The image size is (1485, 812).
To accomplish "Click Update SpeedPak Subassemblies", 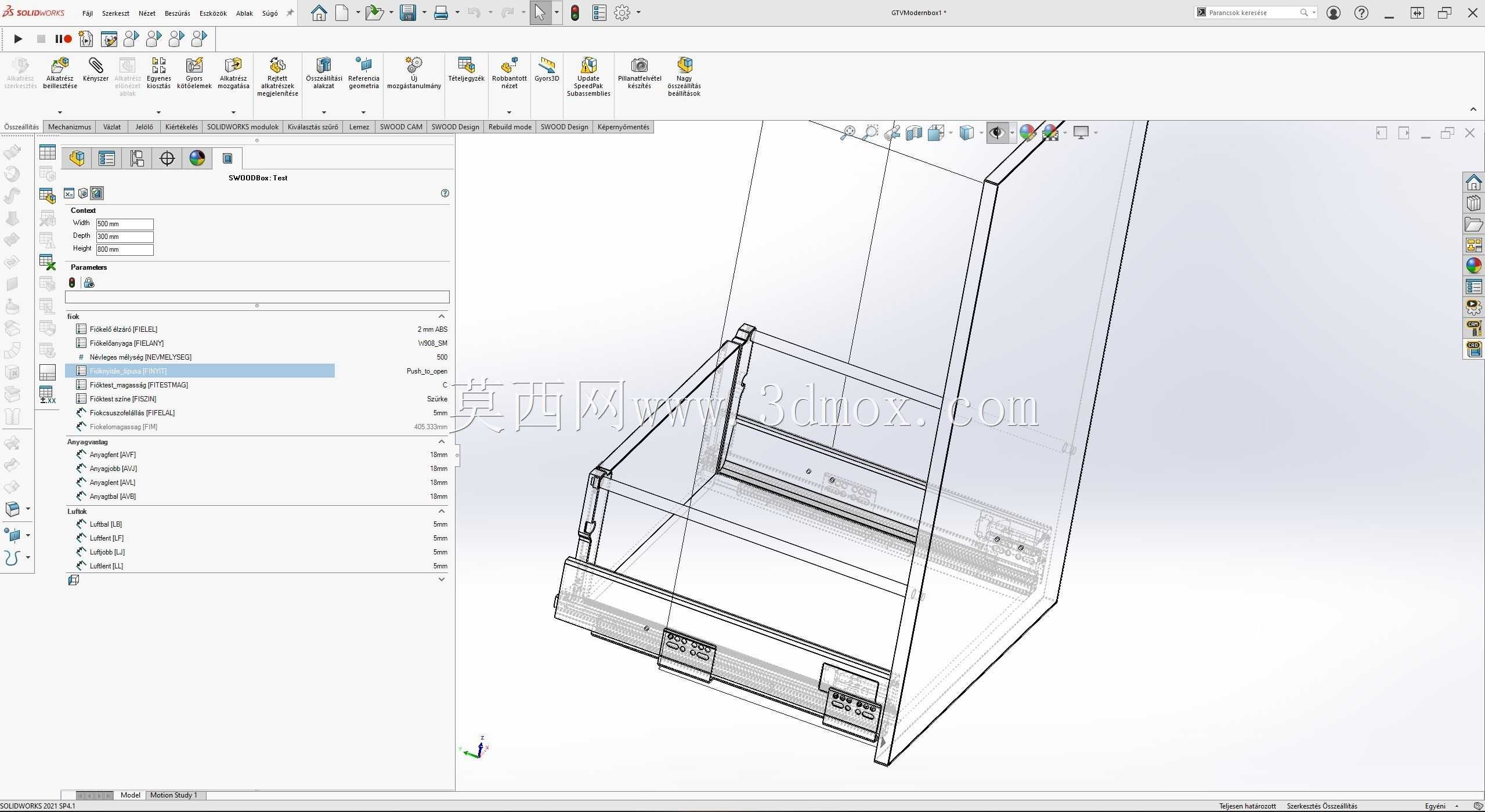I will [588, 77].
